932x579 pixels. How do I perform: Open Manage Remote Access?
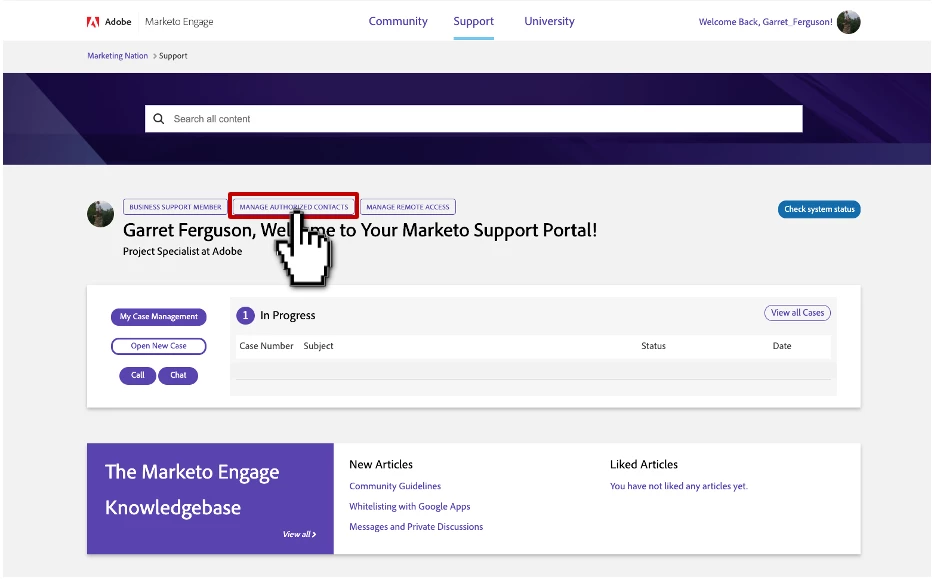408,207
